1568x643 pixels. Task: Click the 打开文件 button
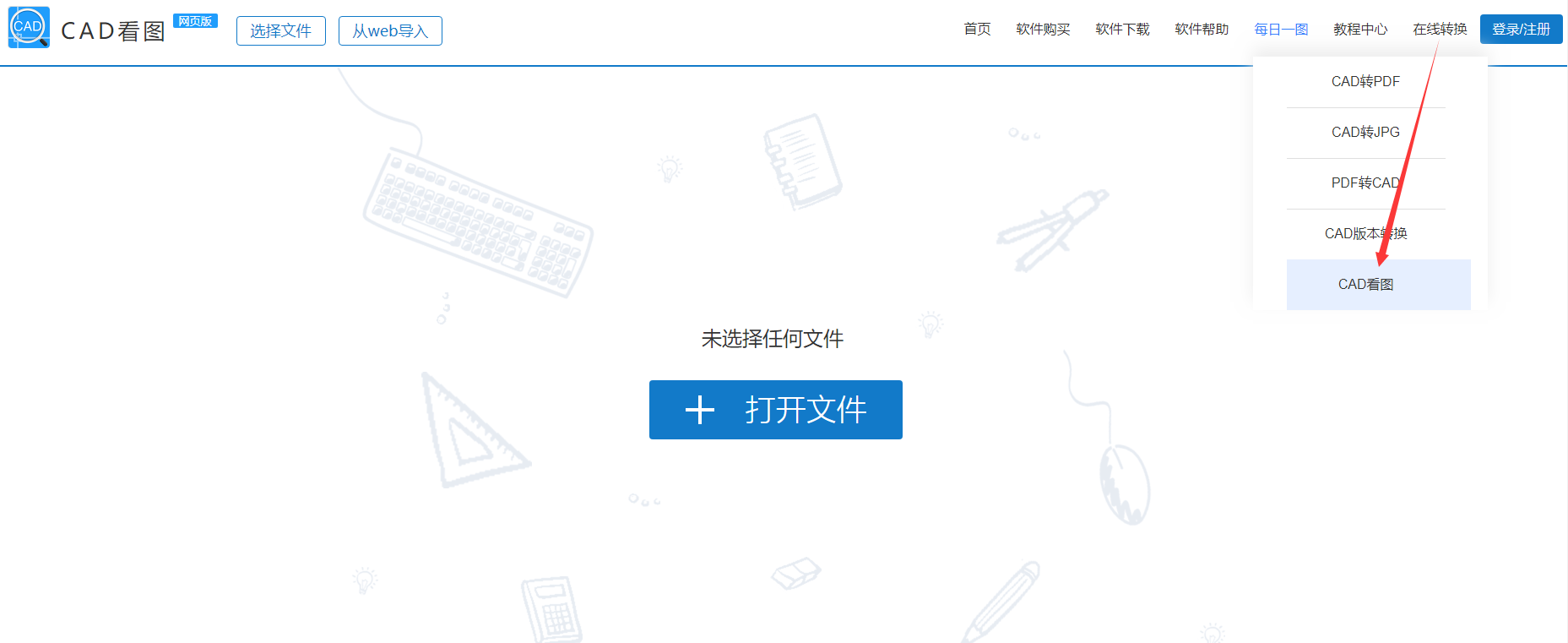click(x=775, y=410)
